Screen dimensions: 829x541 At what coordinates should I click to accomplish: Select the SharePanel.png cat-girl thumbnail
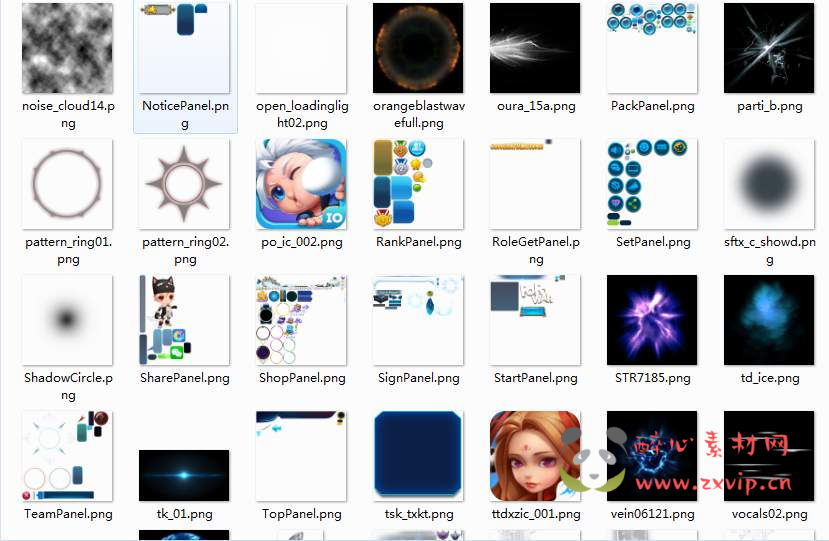click(185, 320)
